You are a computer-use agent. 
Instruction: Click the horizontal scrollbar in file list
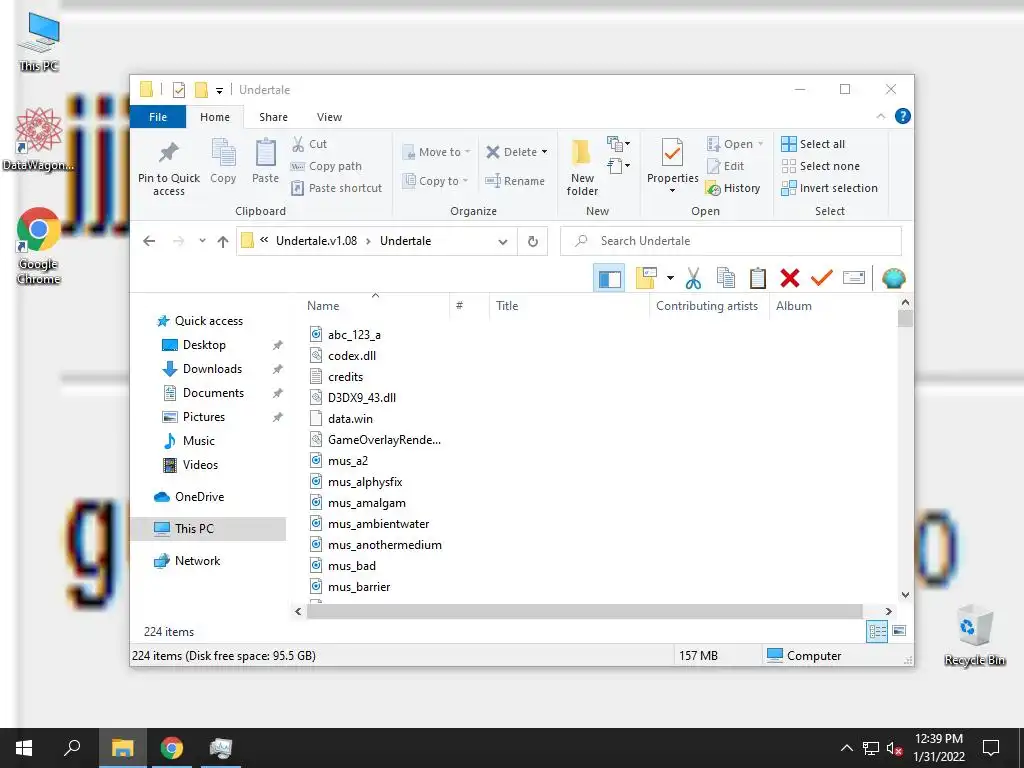tap(584, 611)
